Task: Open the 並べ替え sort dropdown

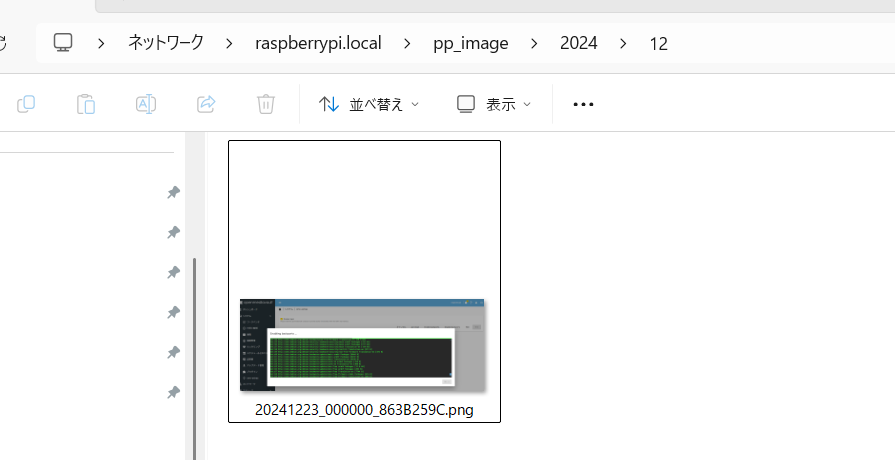Action: (369, 104)
